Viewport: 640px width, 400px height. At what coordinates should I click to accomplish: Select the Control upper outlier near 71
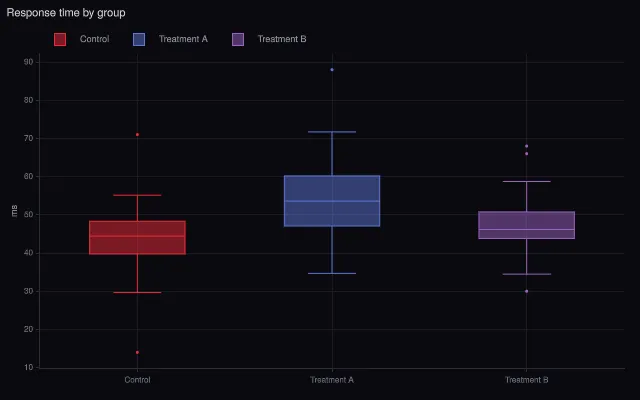(x=137, y=135)
